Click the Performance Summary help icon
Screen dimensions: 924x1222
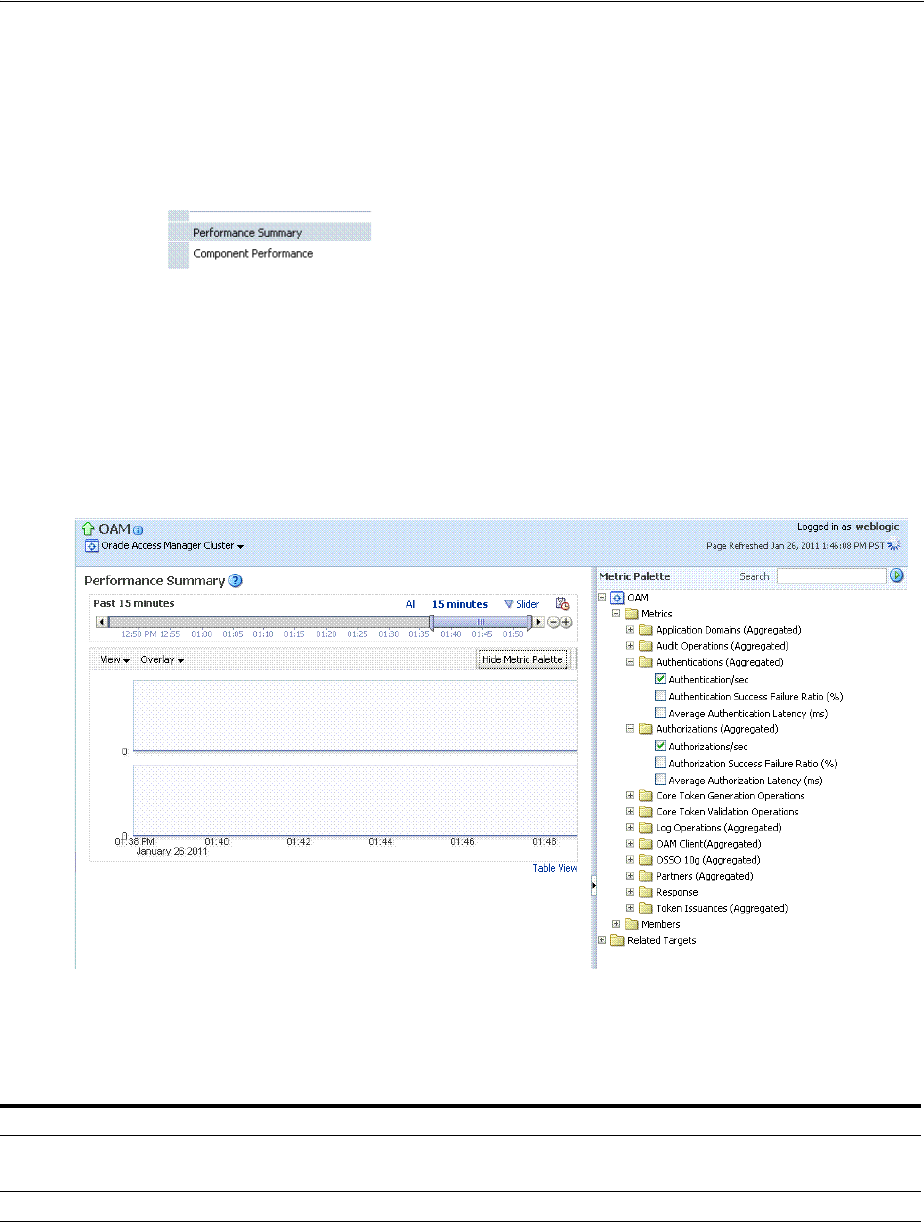click(235, 581)
